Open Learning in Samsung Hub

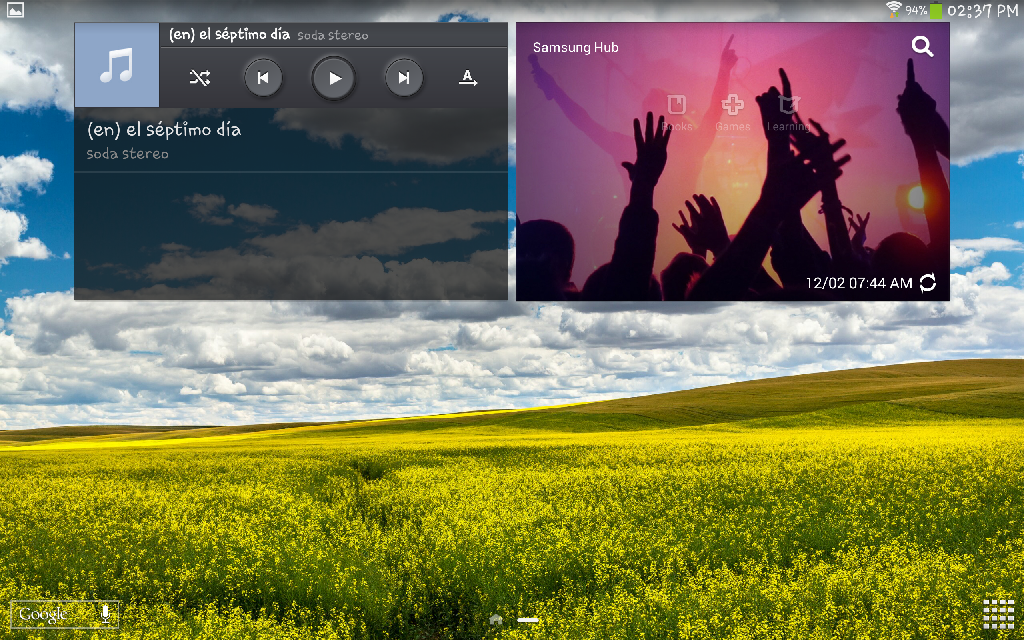click(789, 112)
